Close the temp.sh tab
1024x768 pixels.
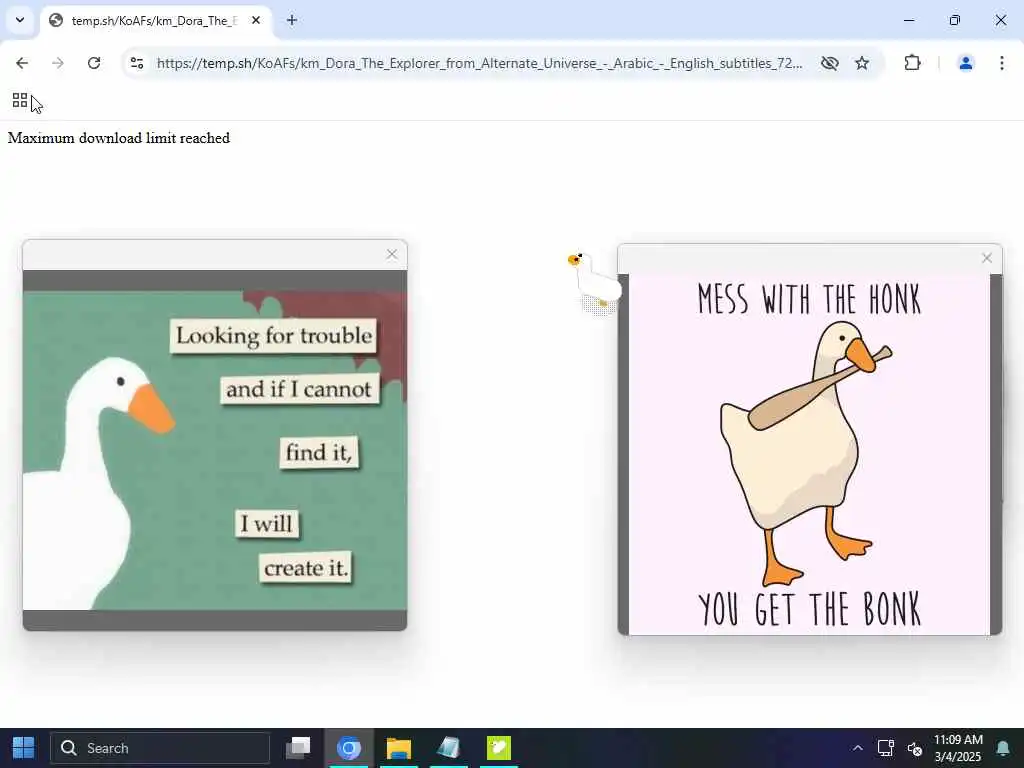click(x=256, y=20)
